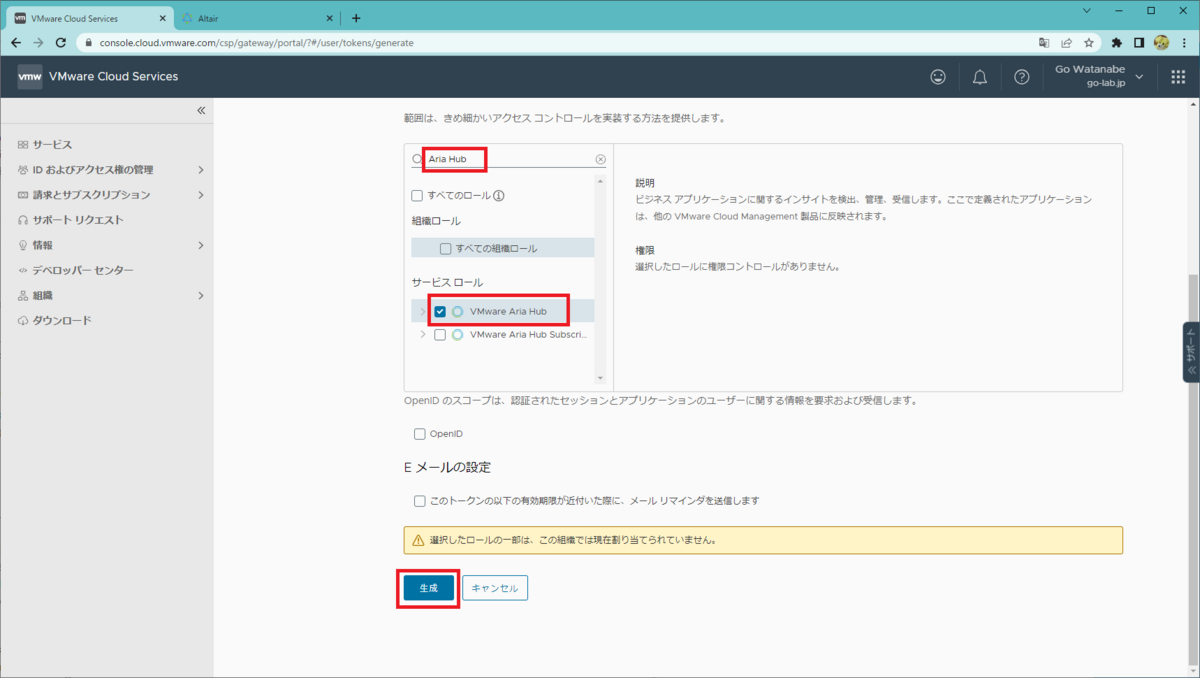1200x678 pixels.
Task: Click the サービス ロール heading text
Action: click(447, 283)
